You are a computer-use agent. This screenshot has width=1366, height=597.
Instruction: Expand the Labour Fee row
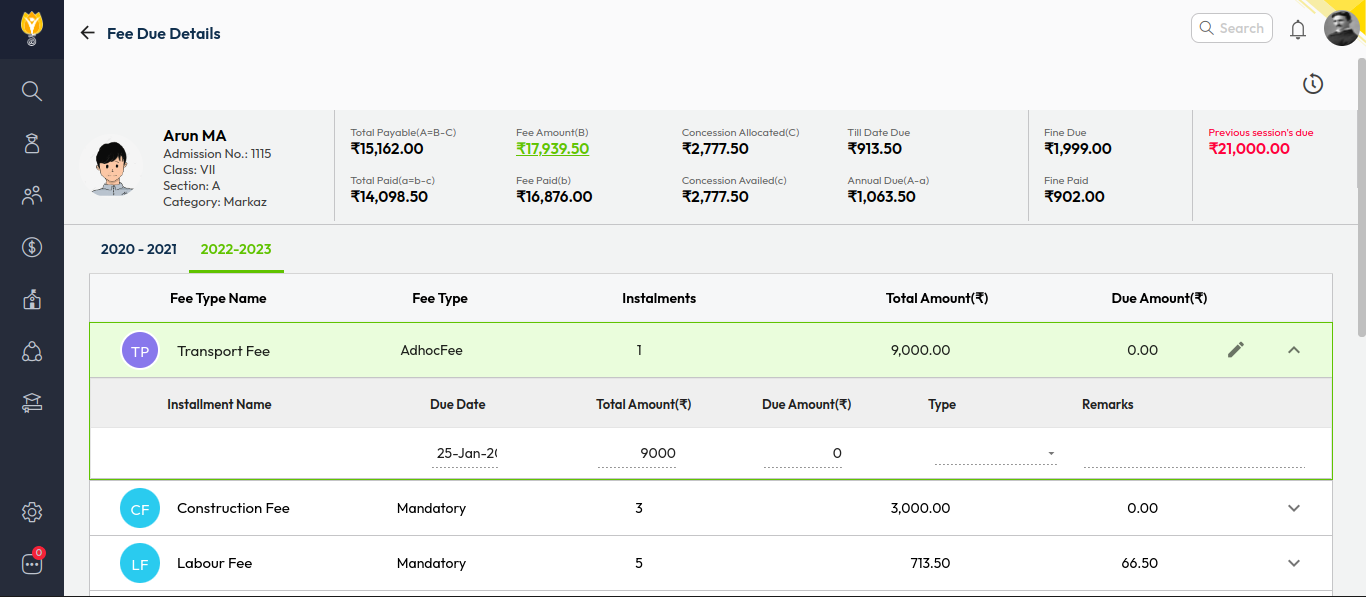tap(1294, 563)
